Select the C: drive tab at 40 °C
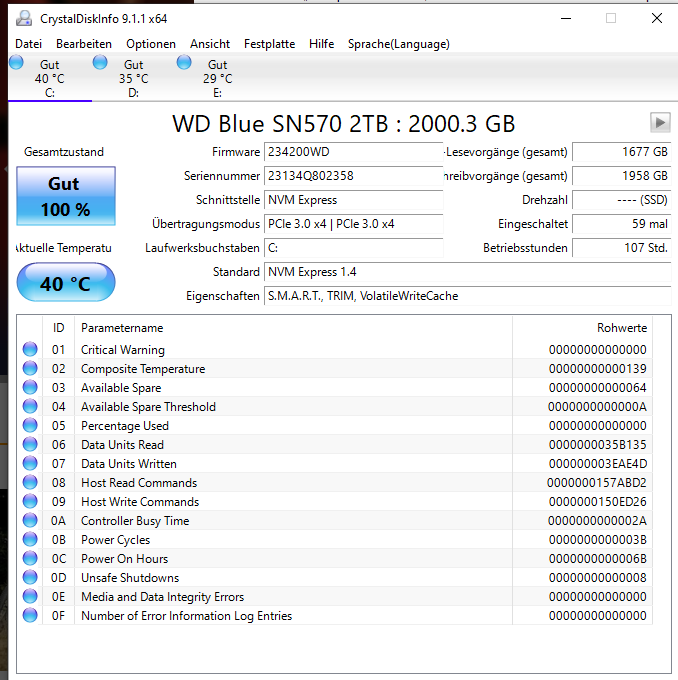 tap(50, 78)
